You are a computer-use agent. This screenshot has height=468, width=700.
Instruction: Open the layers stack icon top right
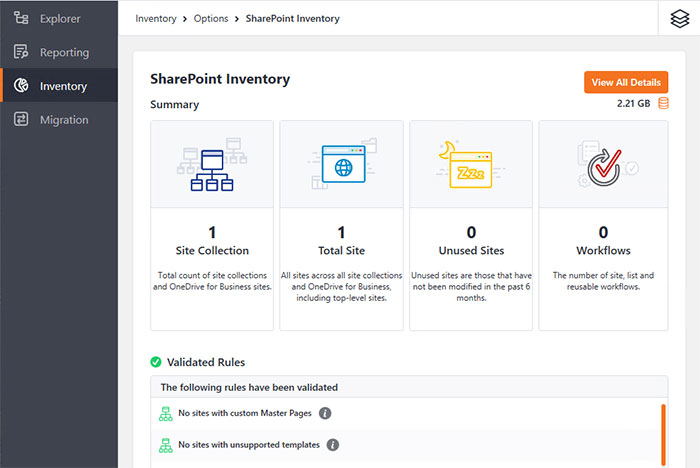point(679,19)
